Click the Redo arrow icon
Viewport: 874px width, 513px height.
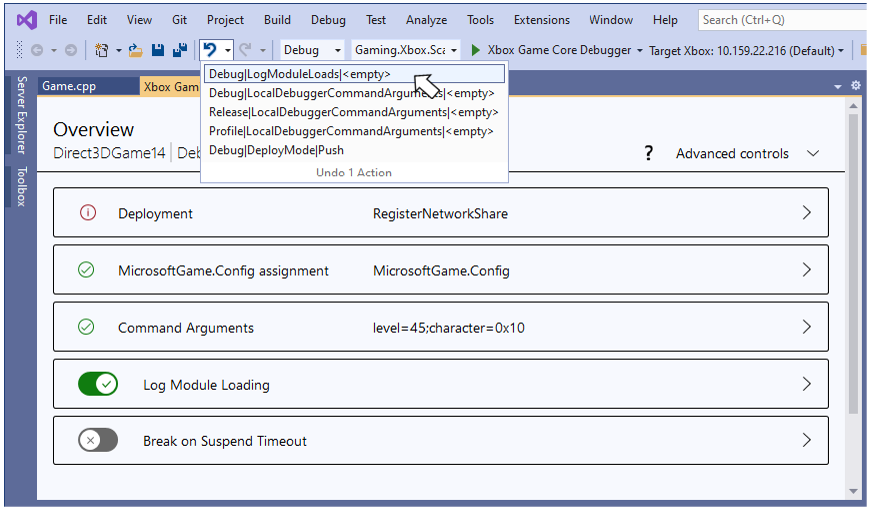[x=245, y=50]
